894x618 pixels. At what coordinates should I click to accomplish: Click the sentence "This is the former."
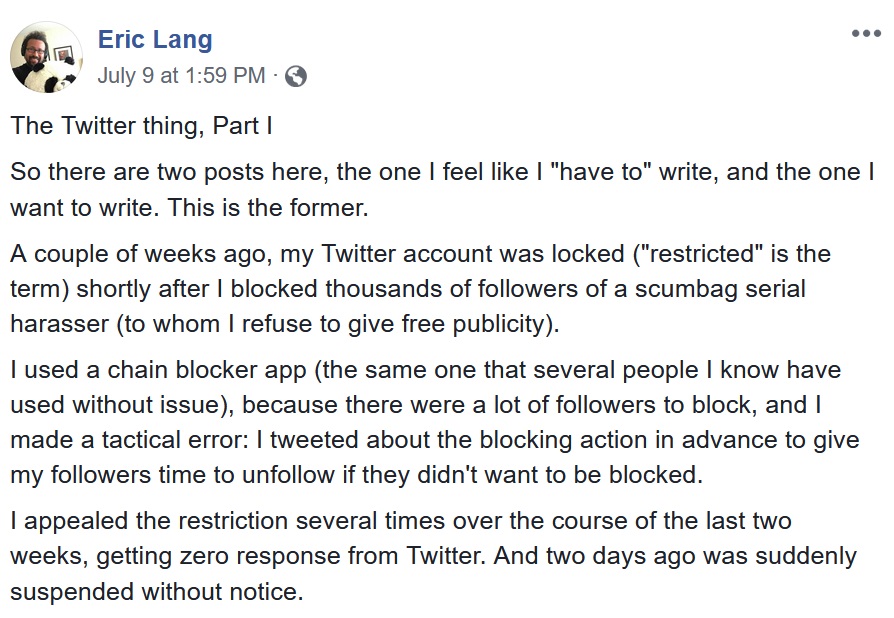tap(268, 208)
